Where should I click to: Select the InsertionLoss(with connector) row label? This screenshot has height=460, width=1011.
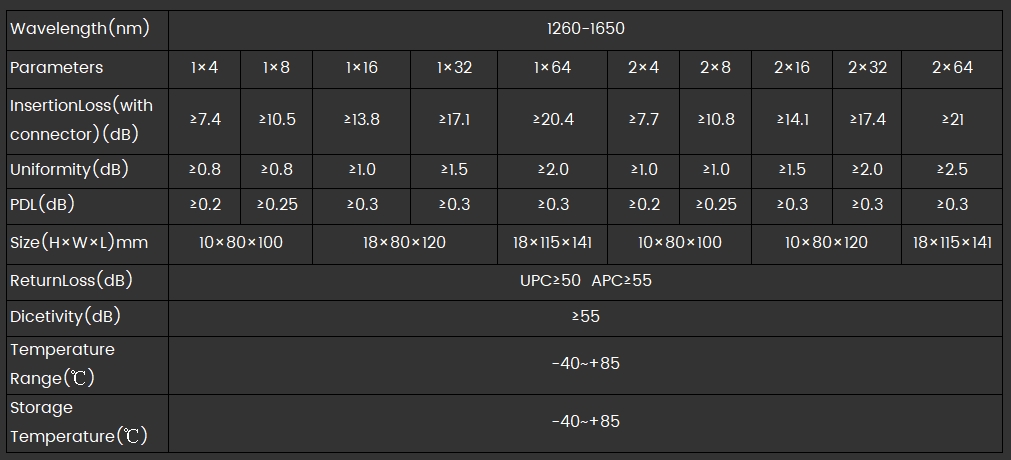click(x=87, y=121)
